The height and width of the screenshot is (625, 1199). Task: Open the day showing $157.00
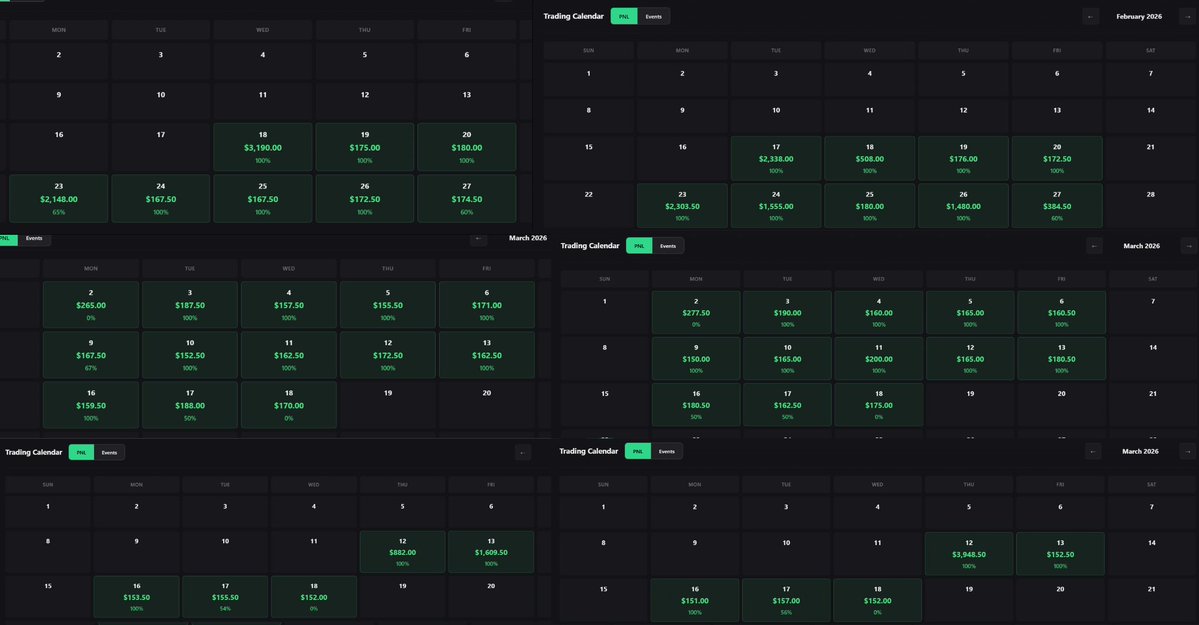(786, 600)
